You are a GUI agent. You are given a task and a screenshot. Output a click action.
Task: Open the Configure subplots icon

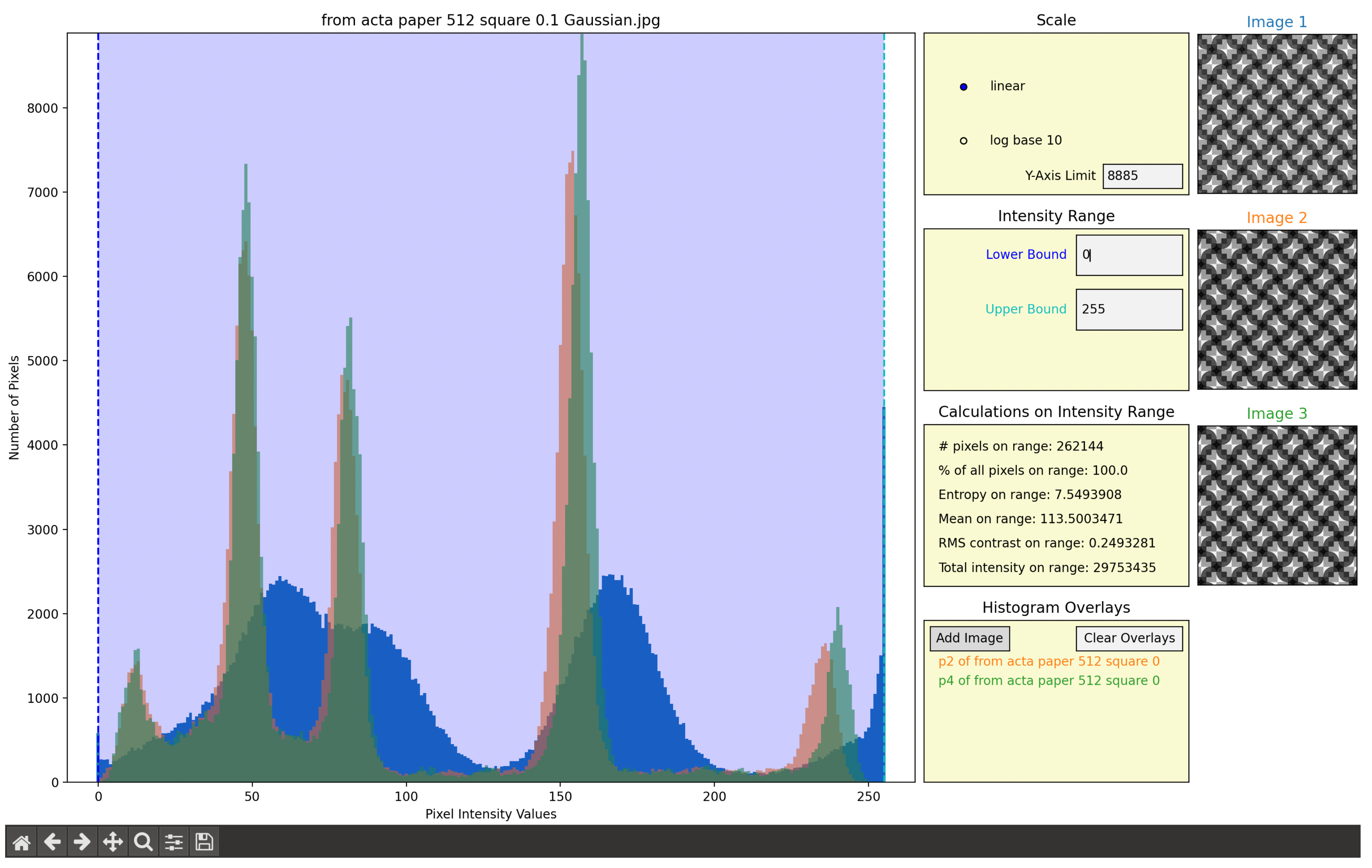point(174,841)
